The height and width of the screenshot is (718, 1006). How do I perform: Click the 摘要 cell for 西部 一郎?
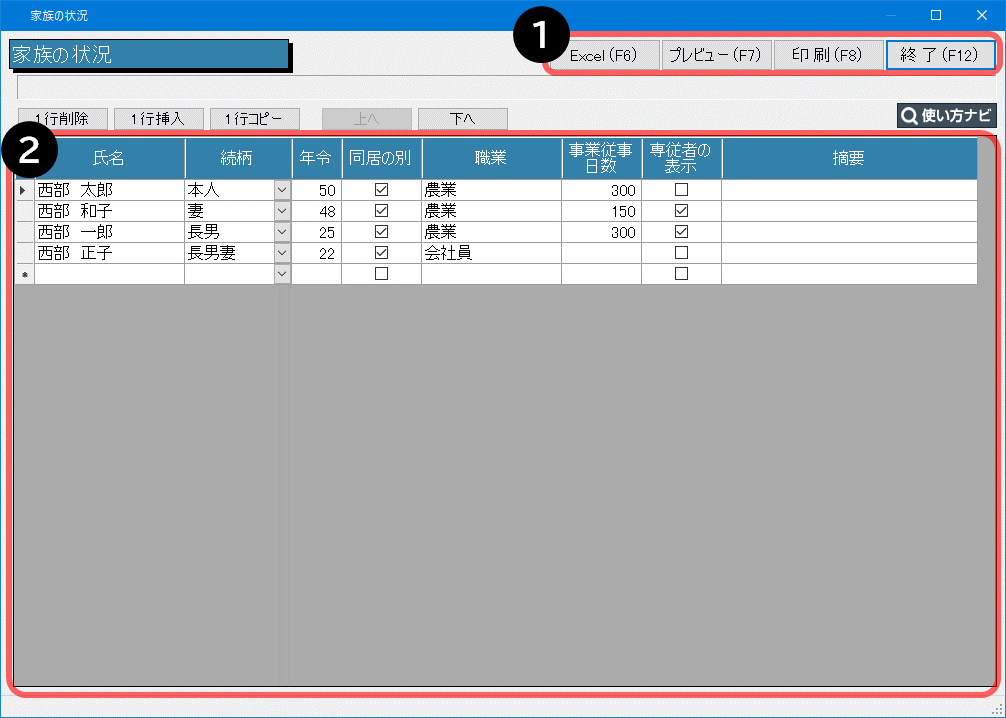click(x=848, y=232)
